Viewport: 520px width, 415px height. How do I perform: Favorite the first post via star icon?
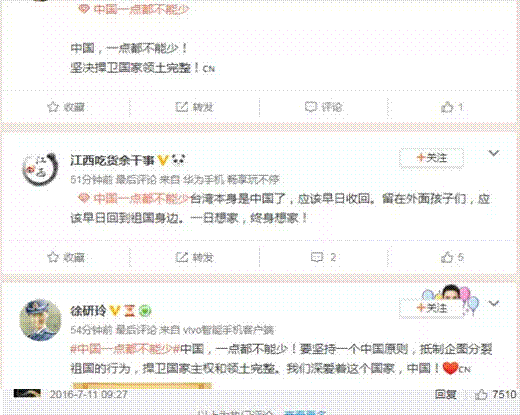(66, 107)
